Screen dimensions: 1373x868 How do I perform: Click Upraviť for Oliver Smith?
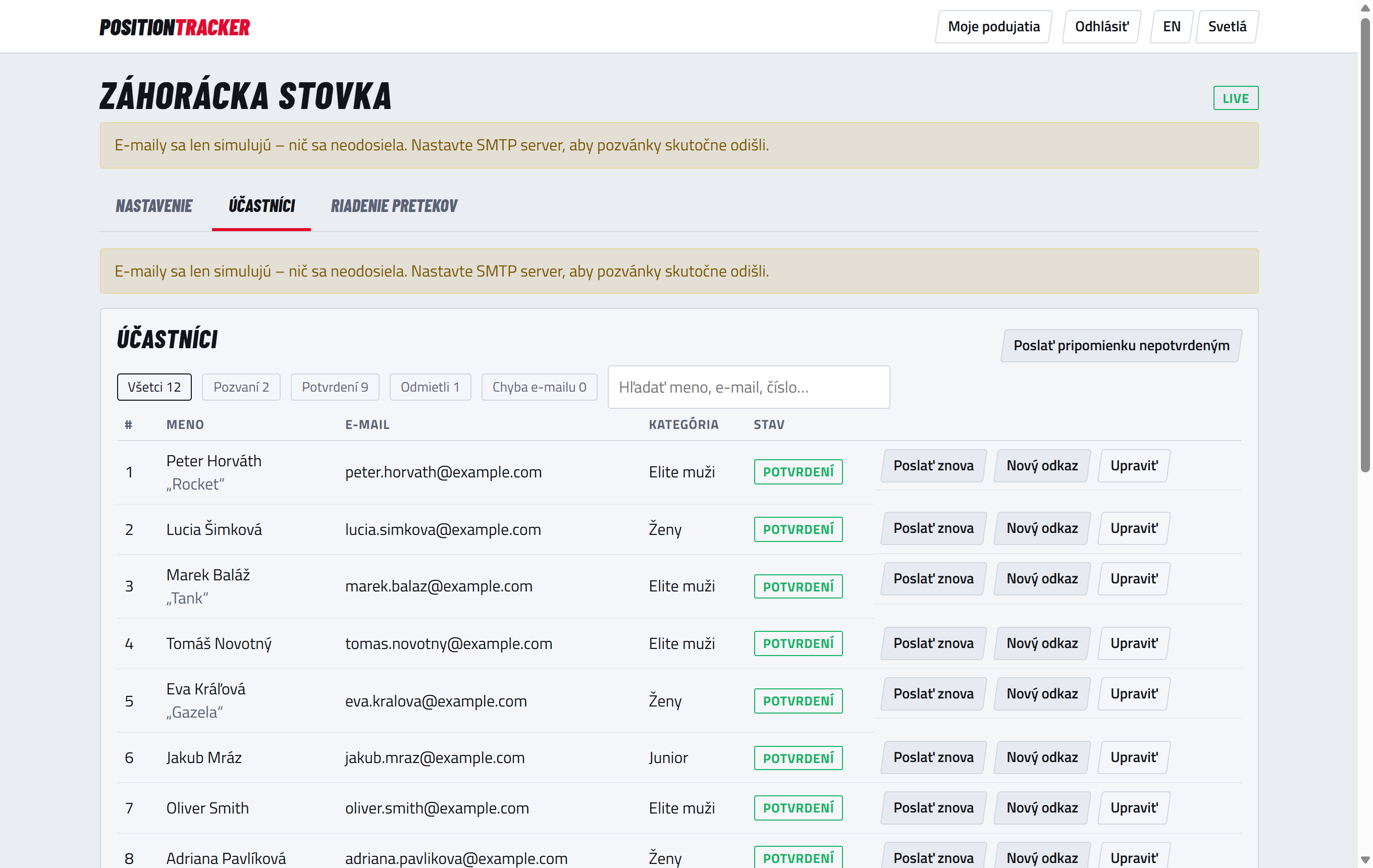pyautogui.click(x=1134, y=808)
